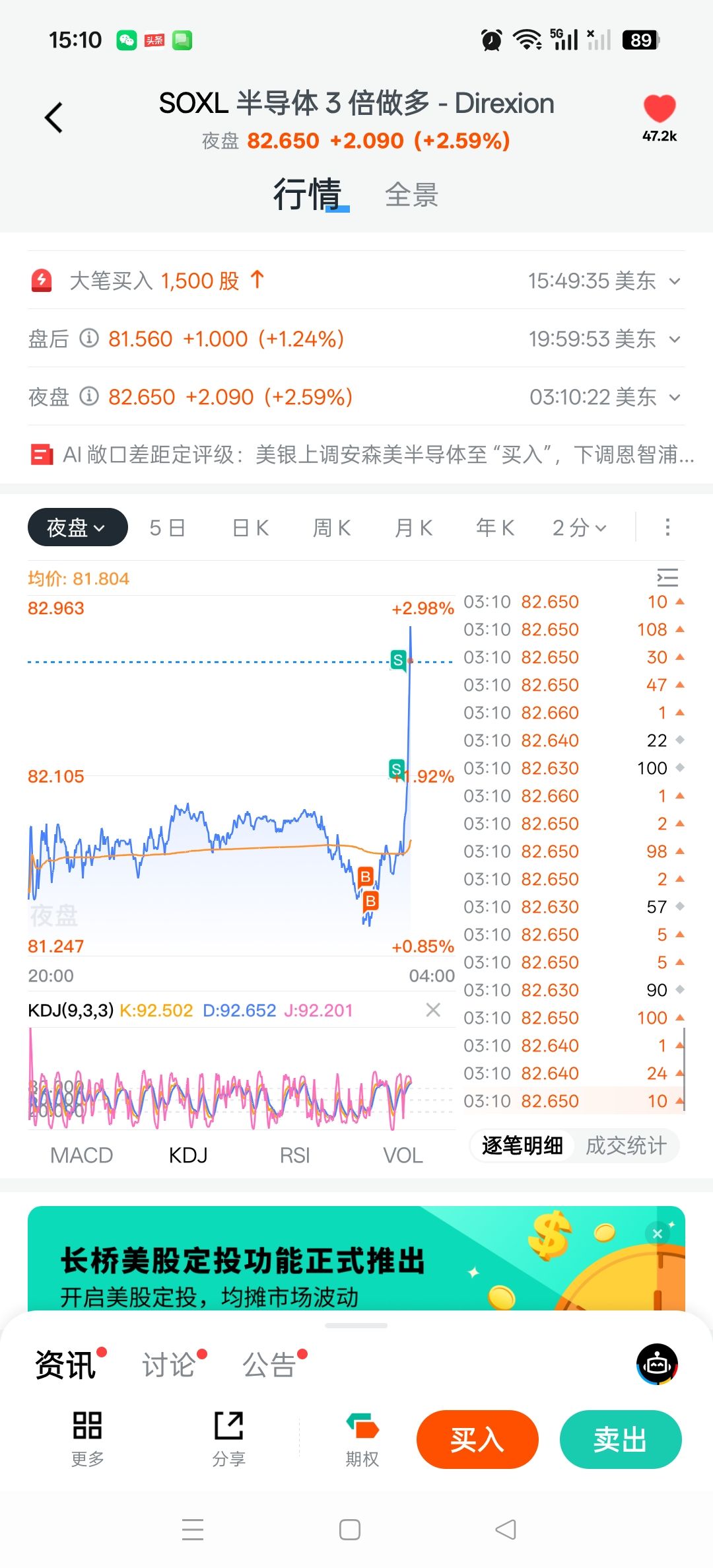Tap the intraday price line chart
This screenshot has height=1568, width=713.
pyautogui.click(x=241, y=776)
